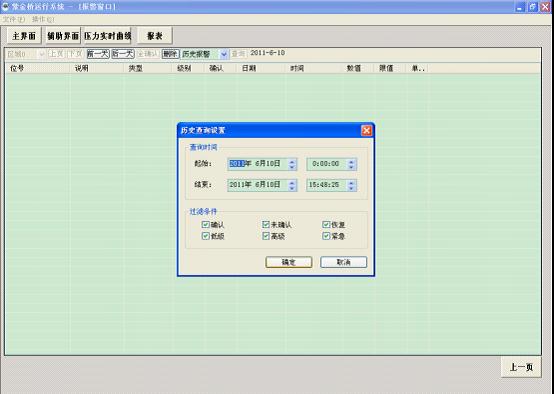Click the 数值 column header
The width and height of the screenshot is (554, 394).
[x=358, y=68]
